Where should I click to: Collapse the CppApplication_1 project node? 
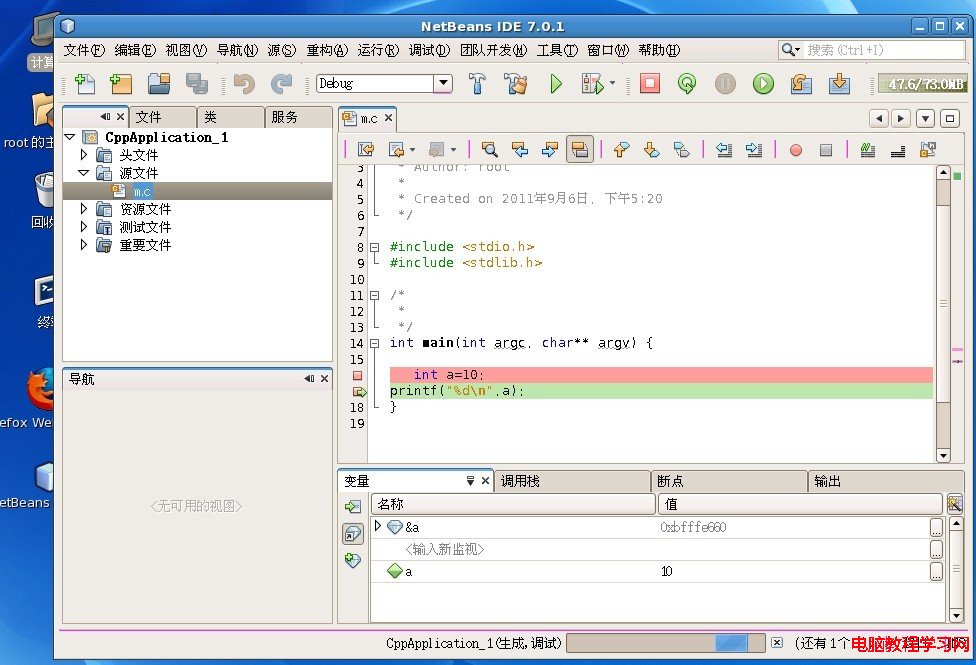point(70,136)
